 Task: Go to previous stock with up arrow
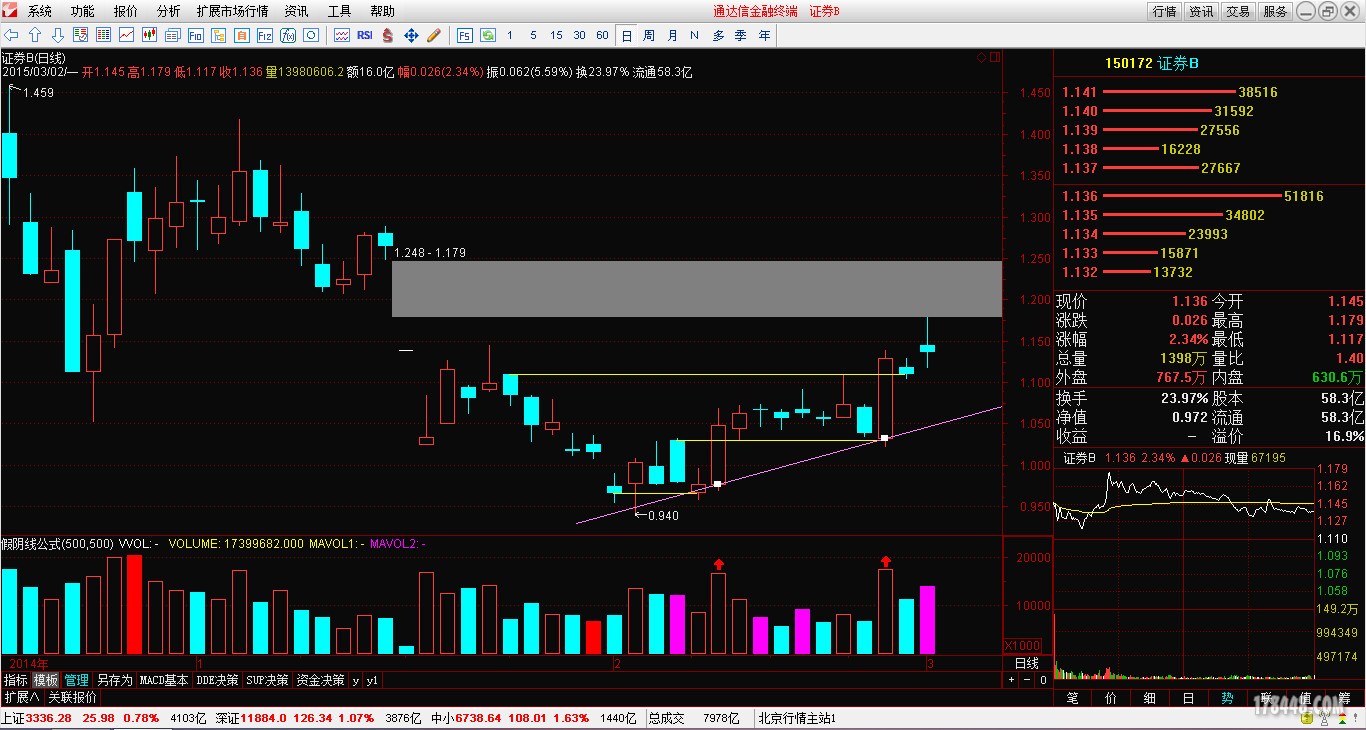(35, 35)
